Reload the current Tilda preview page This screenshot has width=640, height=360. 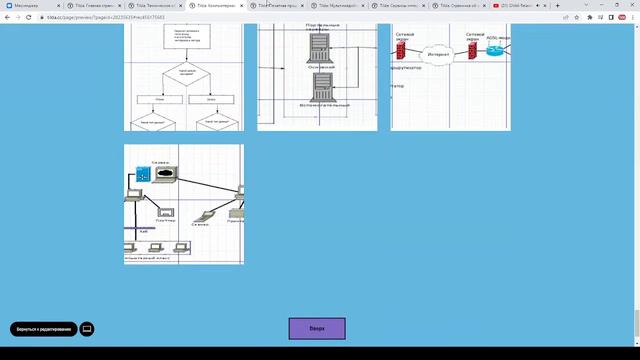coord(29,18)
